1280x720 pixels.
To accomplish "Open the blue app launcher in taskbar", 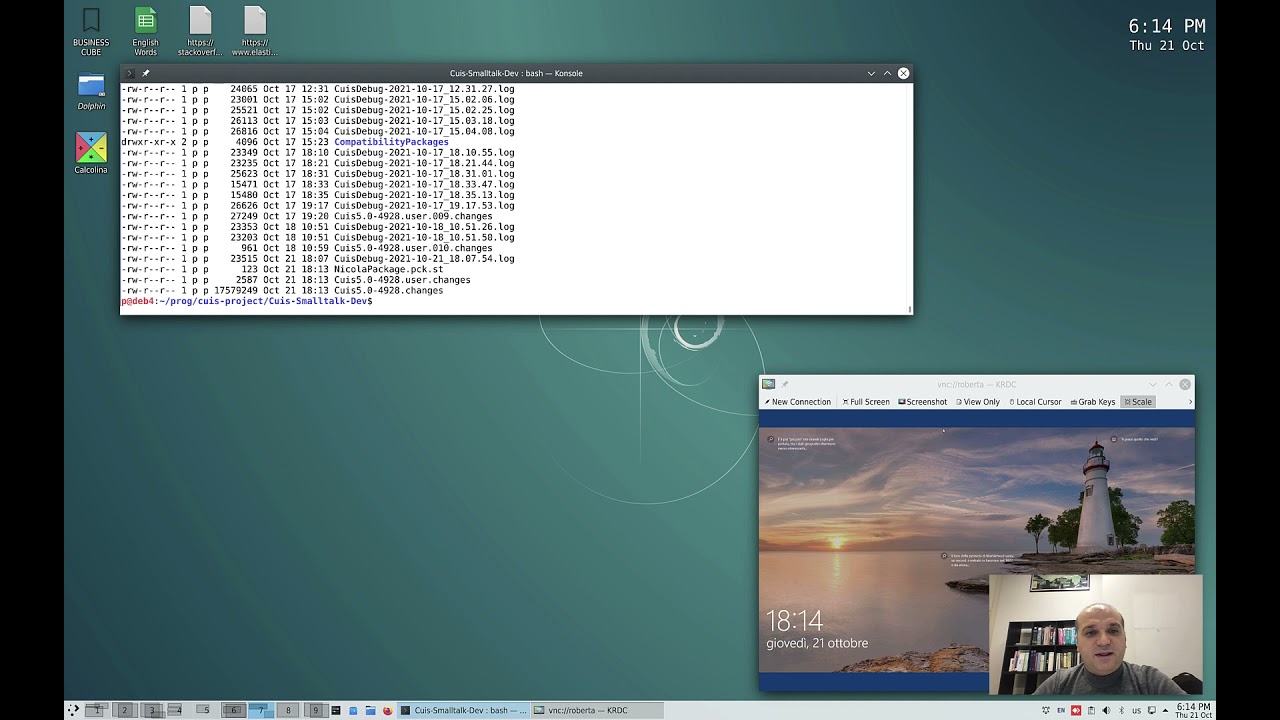I will (352, 710).
